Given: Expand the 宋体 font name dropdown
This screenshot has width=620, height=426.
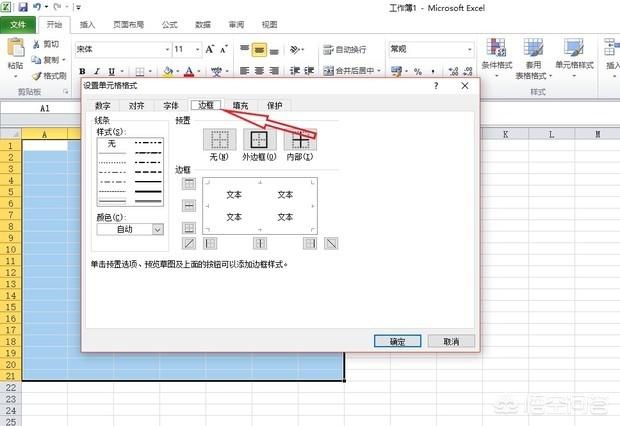Looking at the screenshot, I should click(166, 49).
